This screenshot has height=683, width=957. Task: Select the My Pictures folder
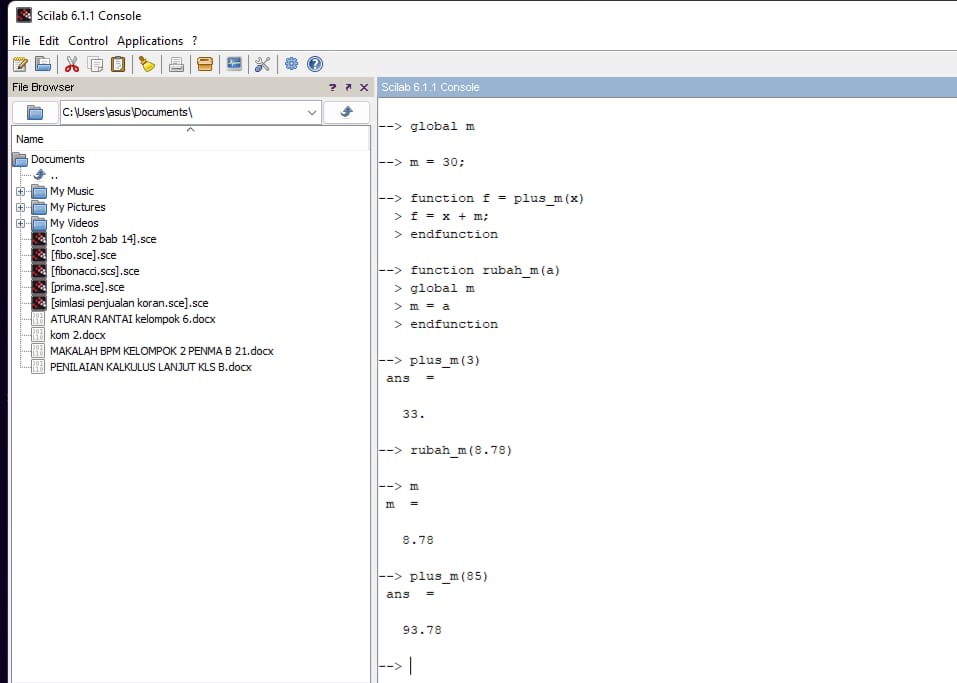(x=78, y=207)
